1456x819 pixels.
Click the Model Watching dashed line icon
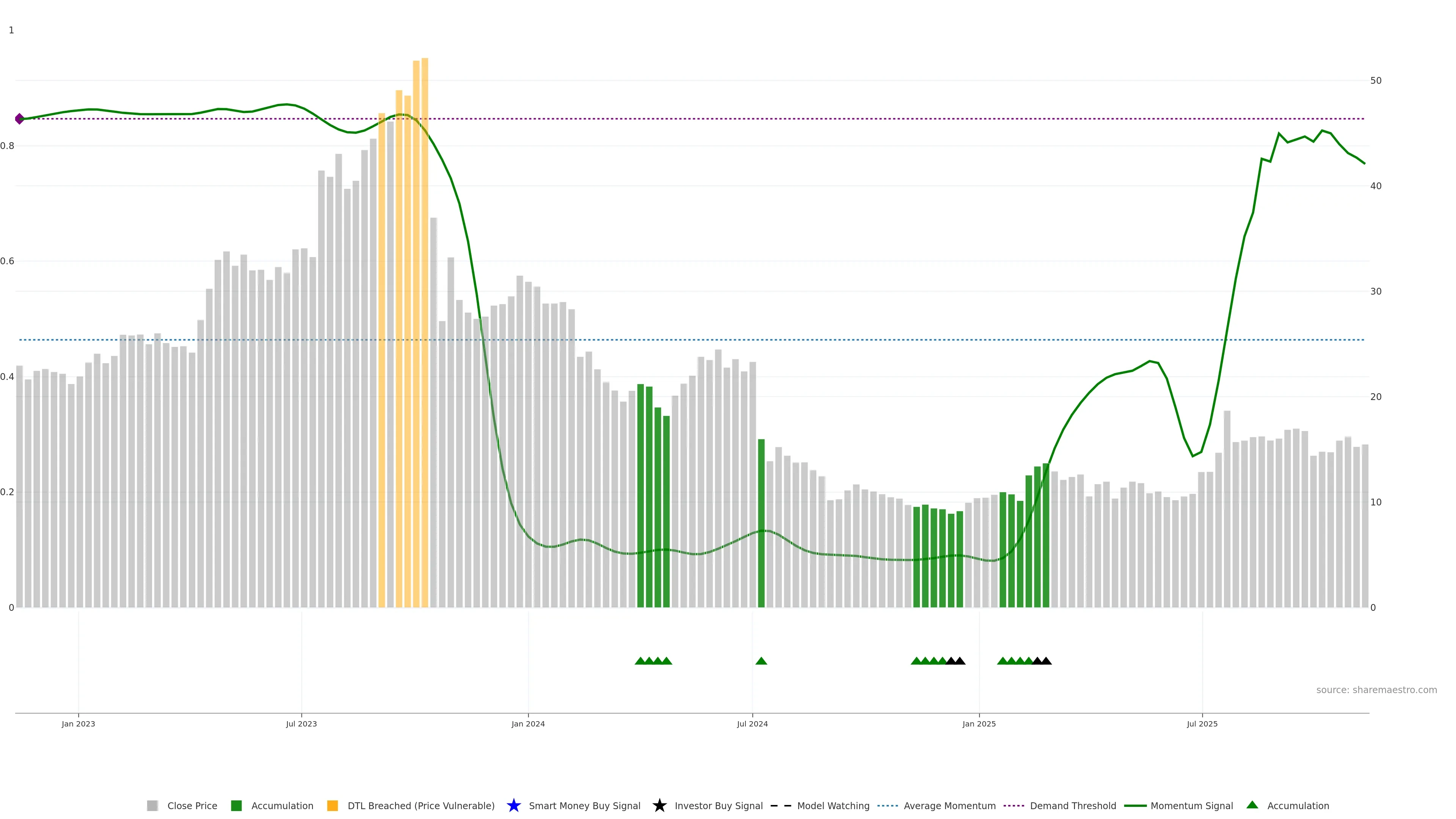[781, 805]
